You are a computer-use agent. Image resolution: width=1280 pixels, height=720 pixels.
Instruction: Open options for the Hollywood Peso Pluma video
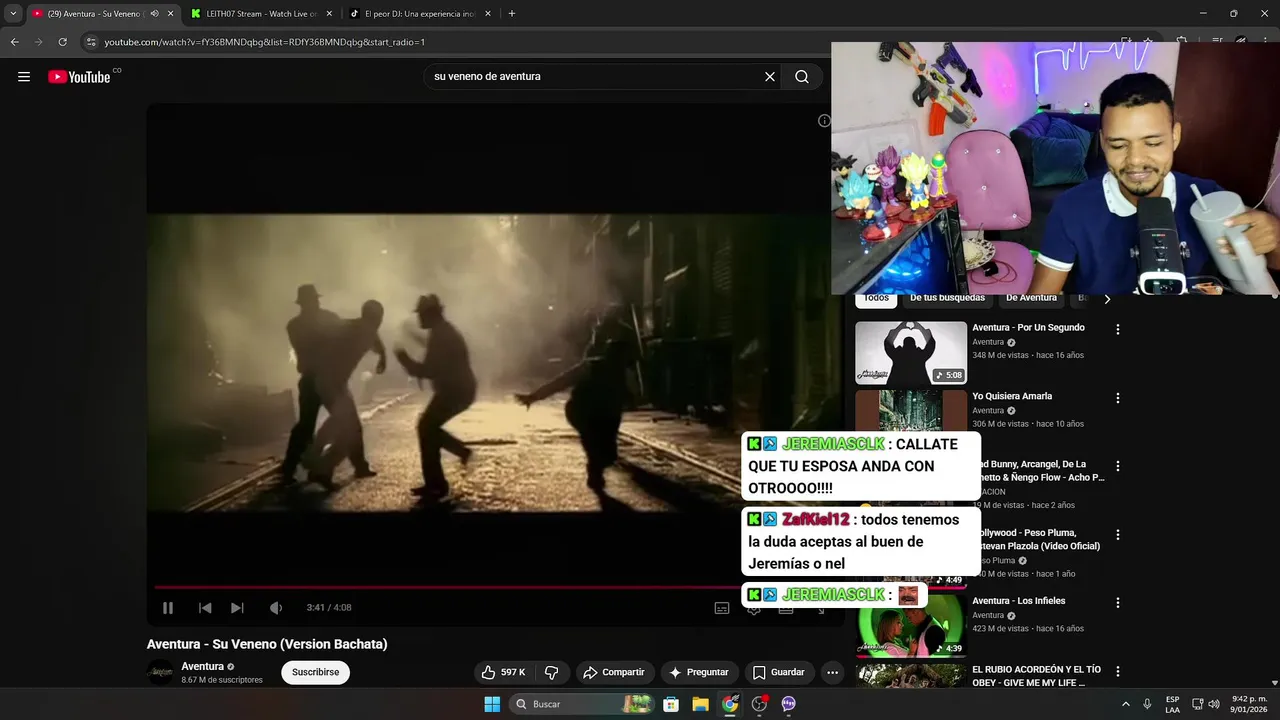[1118, 535]
